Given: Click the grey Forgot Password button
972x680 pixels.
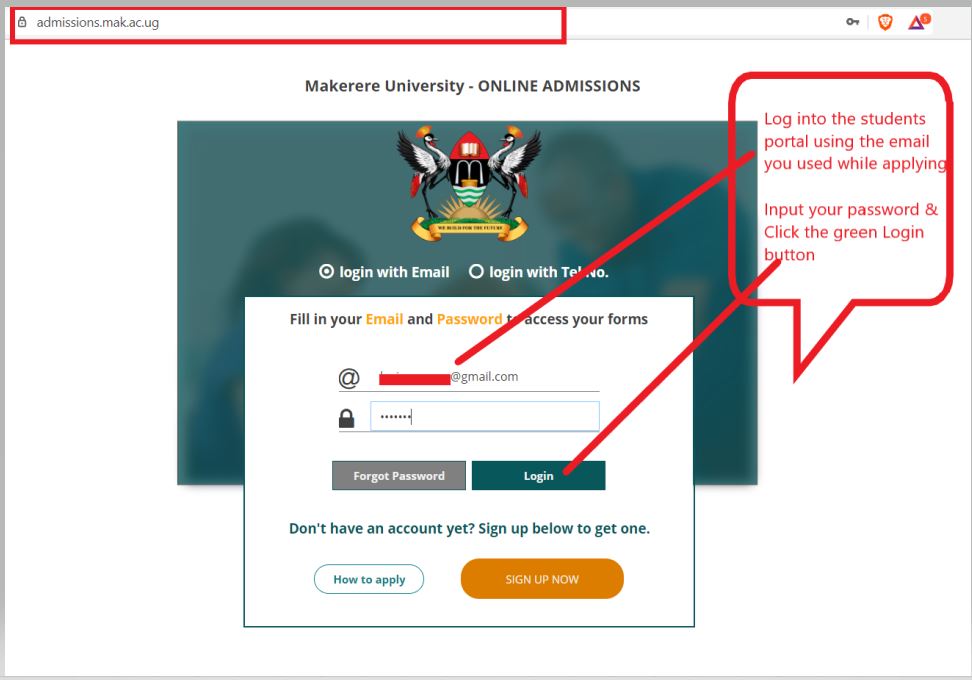Looking at the screenshot, I should click(399, 475).
